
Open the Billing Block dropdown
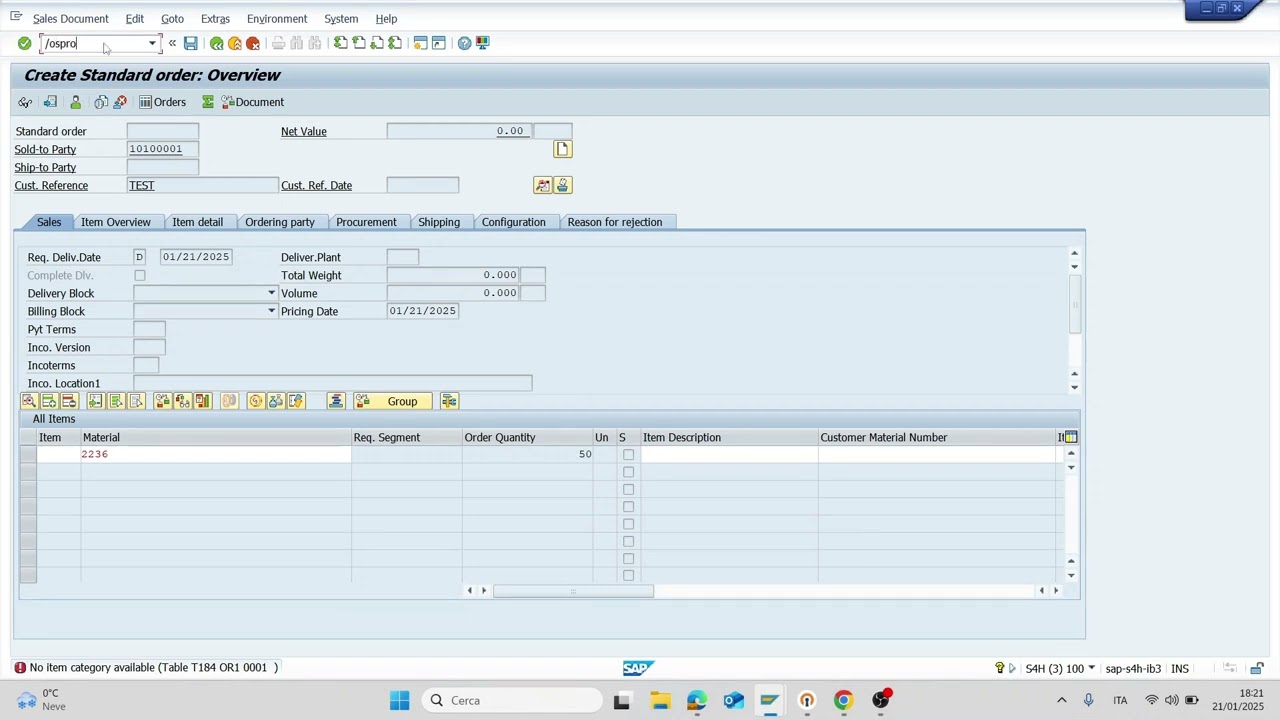point(271,311)
